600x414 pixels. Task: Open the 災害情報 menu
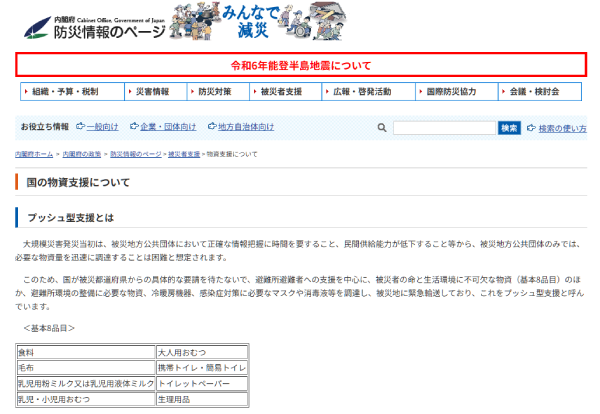coord(153,92)
